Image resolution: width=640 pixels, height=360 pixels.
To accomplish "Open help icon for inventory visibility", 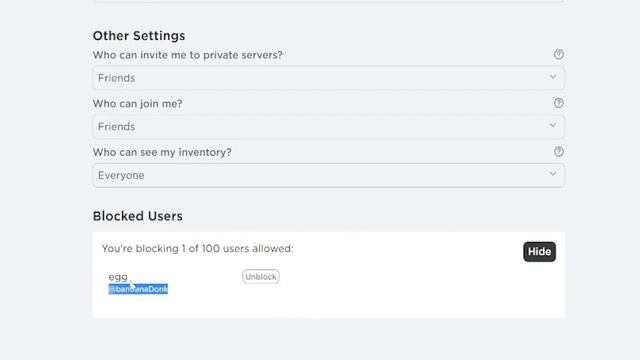I will [558, 151].
